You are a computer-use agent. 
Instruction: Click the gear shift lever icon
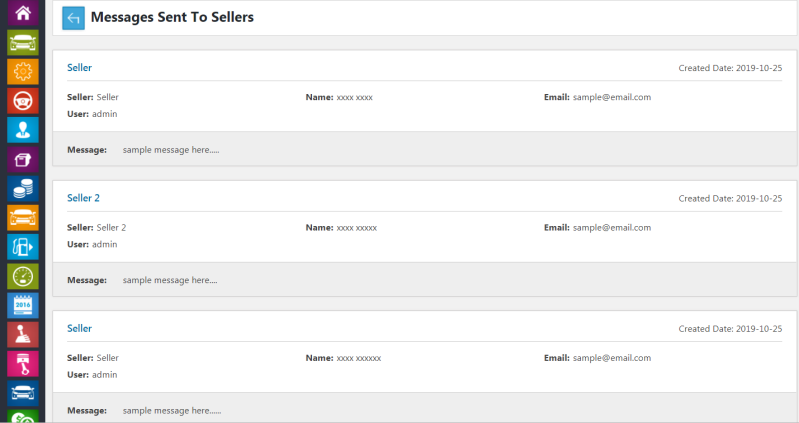coord(22,334)
